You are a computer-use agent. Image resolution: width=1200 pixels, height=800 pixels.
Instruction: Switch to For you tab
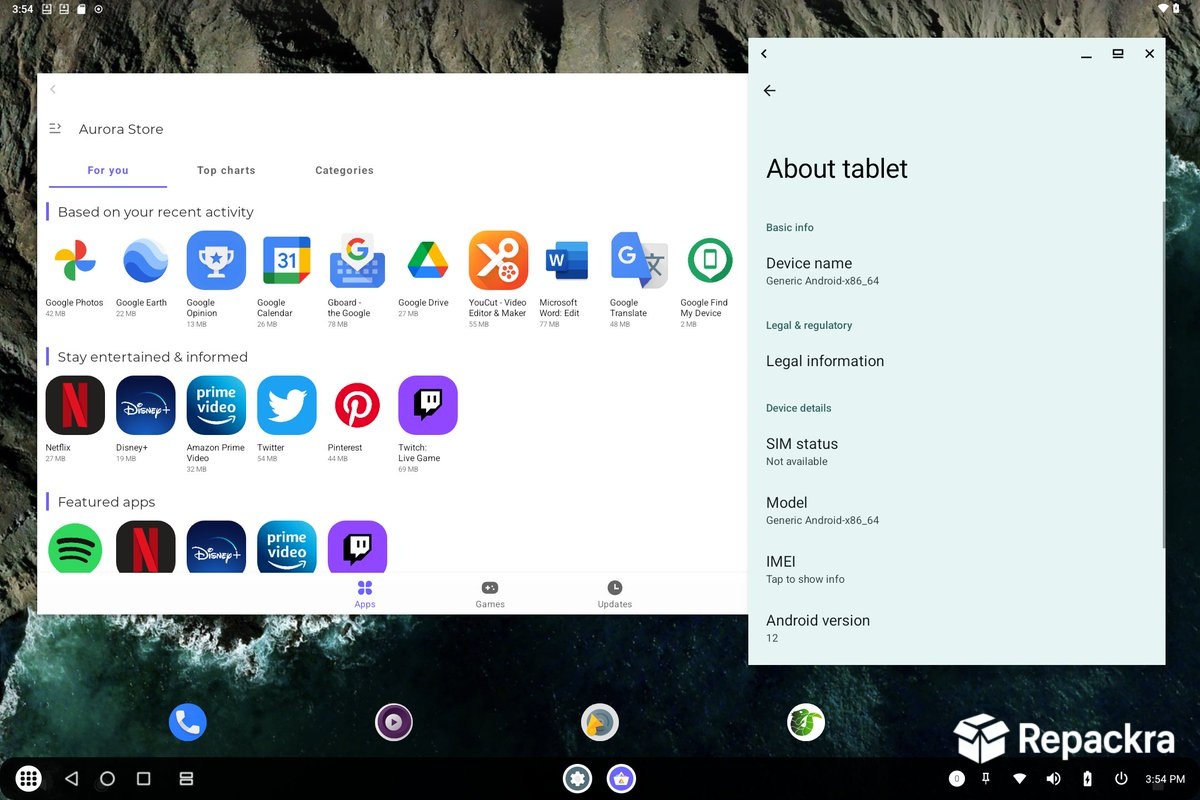pyautogui.click(x=108, y=171)
